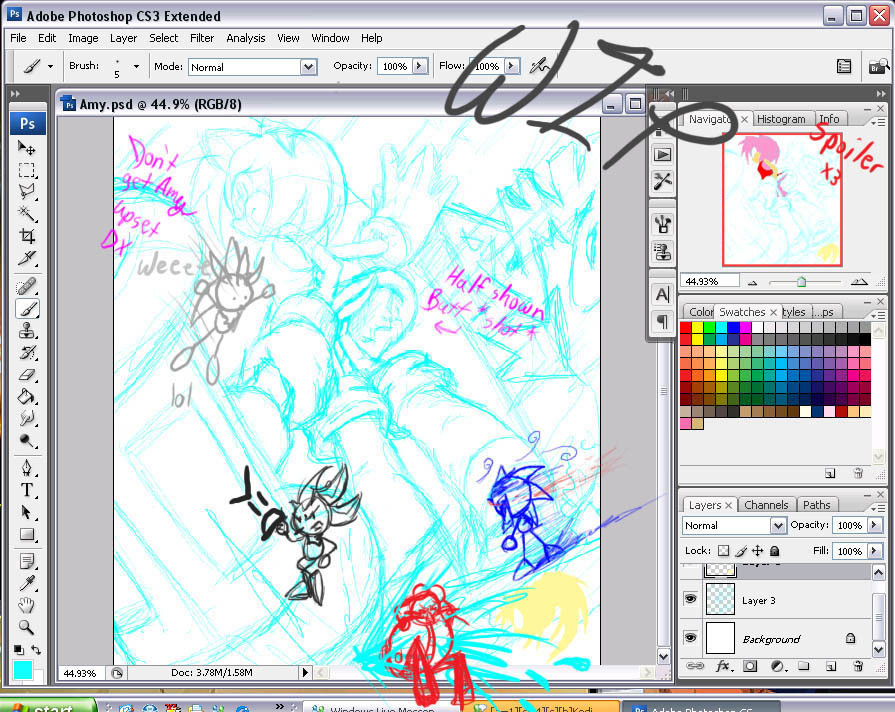Select the Eraser tool
Image resolution: width=895 pixels, height=712 pixels.
click(x=26, y=375)
